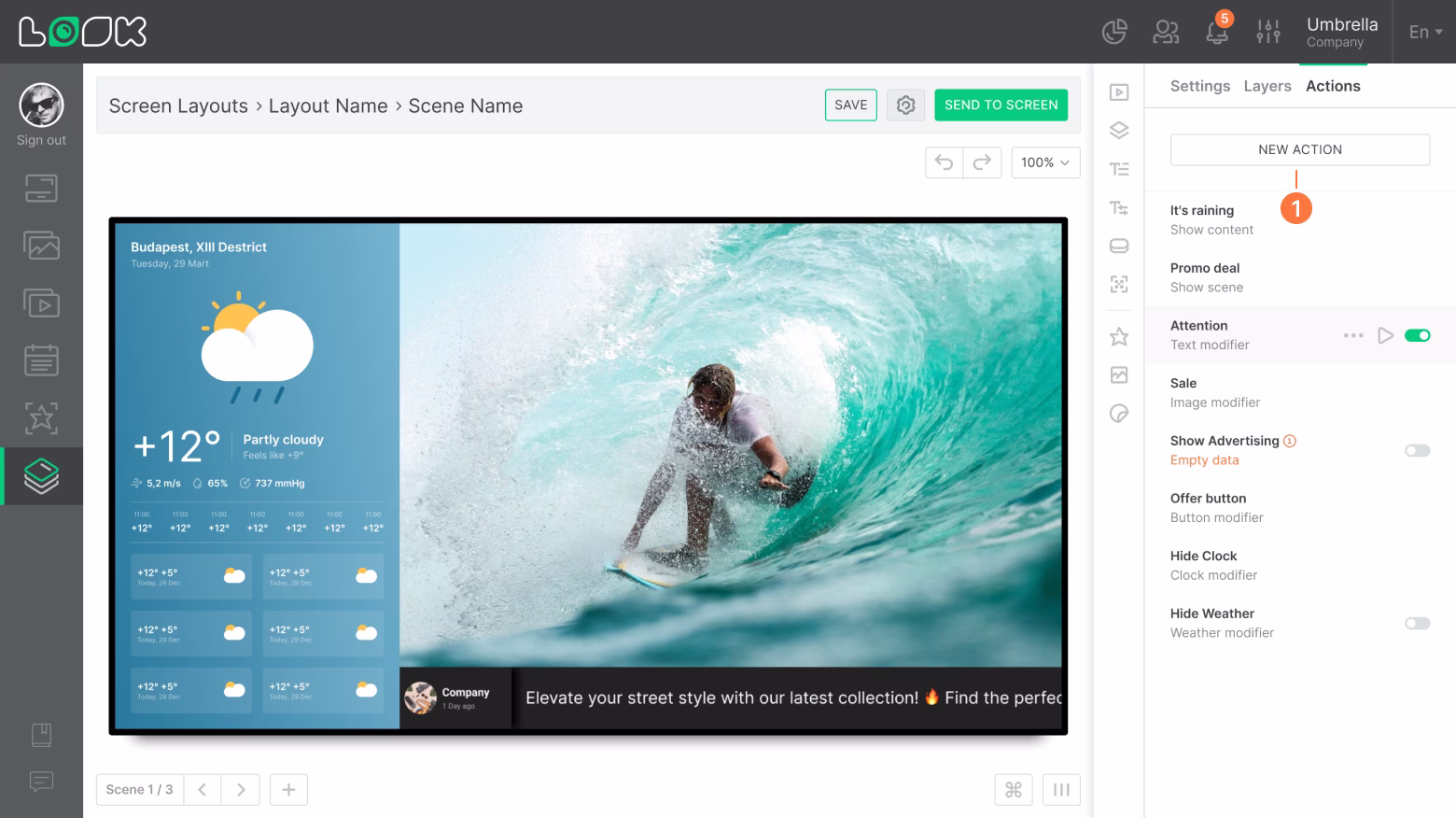The height and width of the screenshot is (818, 1456).
Task: Select the image tool in tool strip
Action: (x=1119, y=374)
